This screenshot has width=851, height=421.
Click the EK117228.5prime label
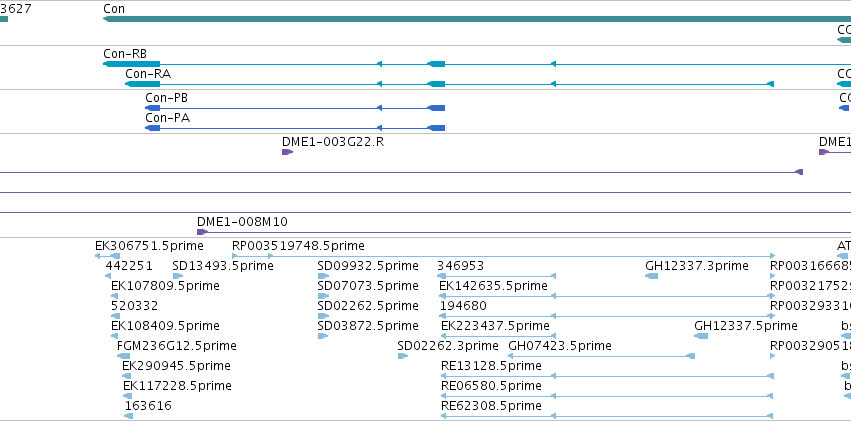[x=177, y=386]
